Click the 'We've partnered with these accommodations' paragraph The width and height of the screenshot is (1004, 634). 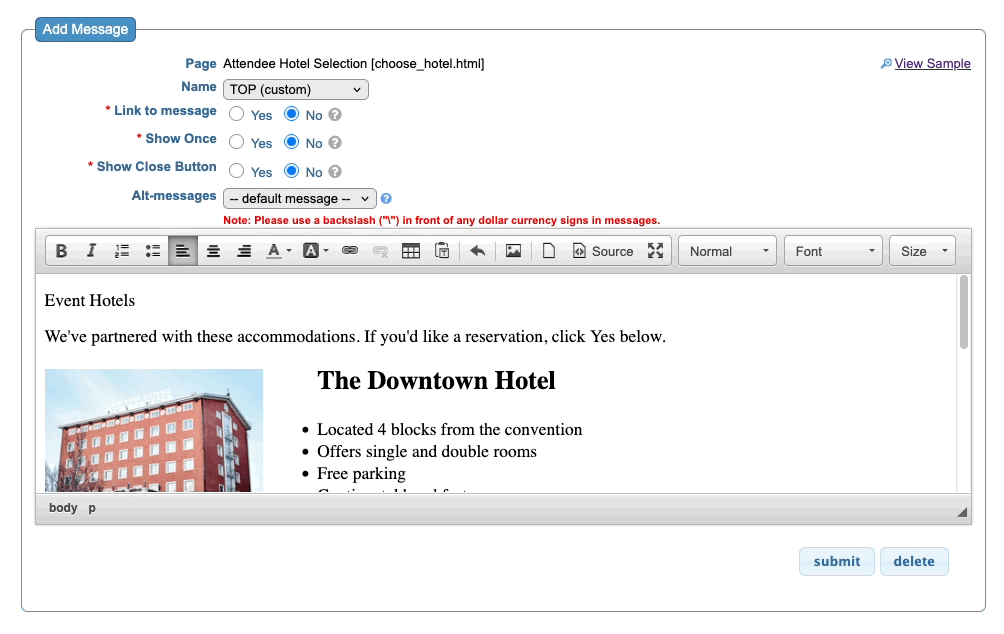[x=355, y=336]
